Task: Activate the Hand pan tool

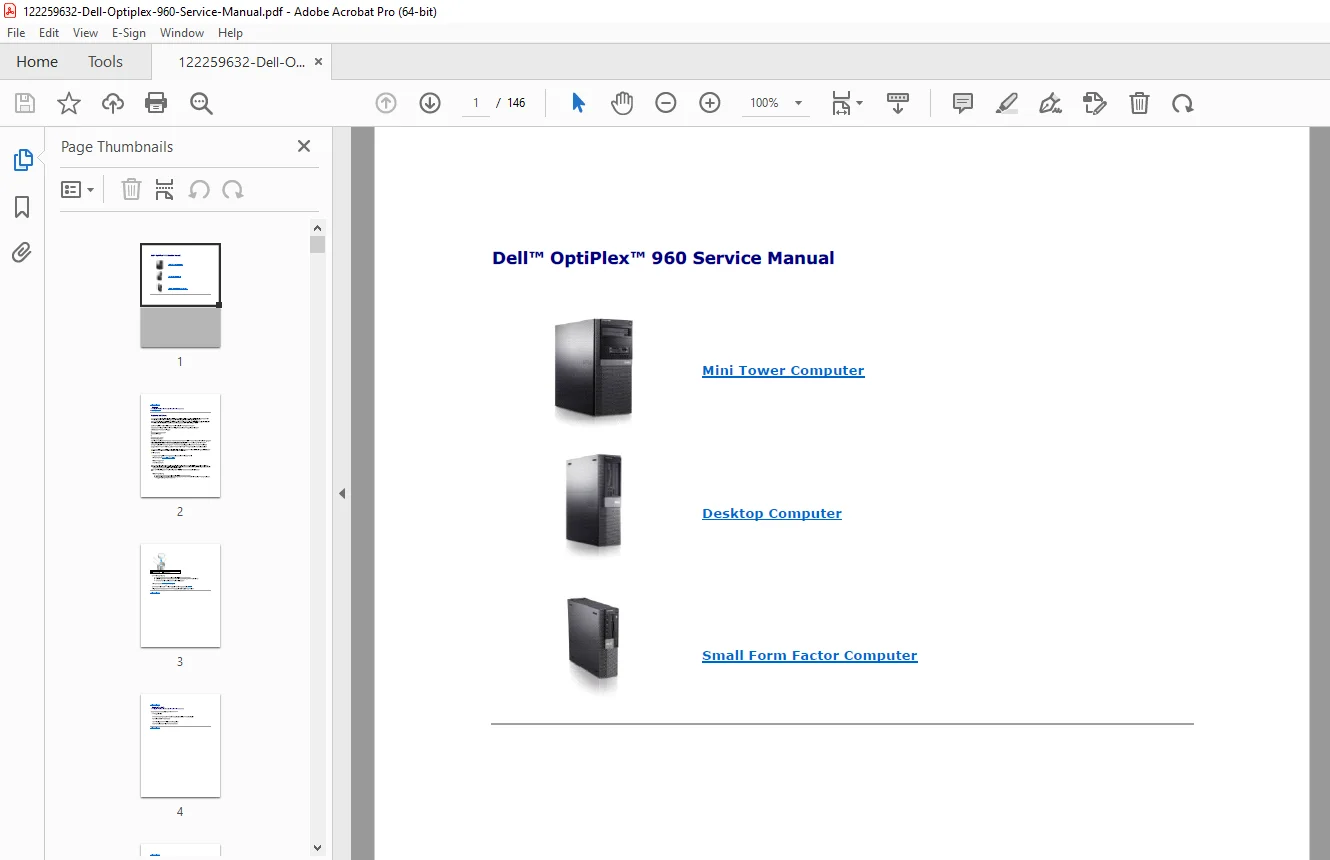Action: click(x=622, y=103)
